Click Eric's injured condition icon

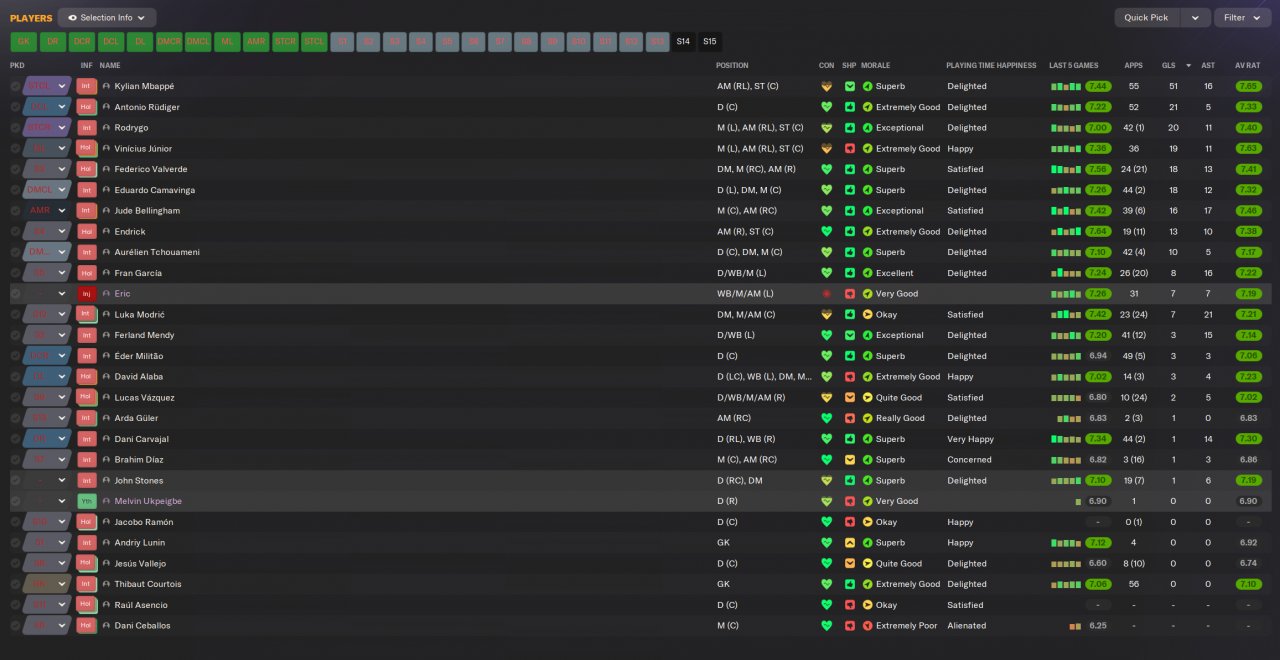pos(826,294)
